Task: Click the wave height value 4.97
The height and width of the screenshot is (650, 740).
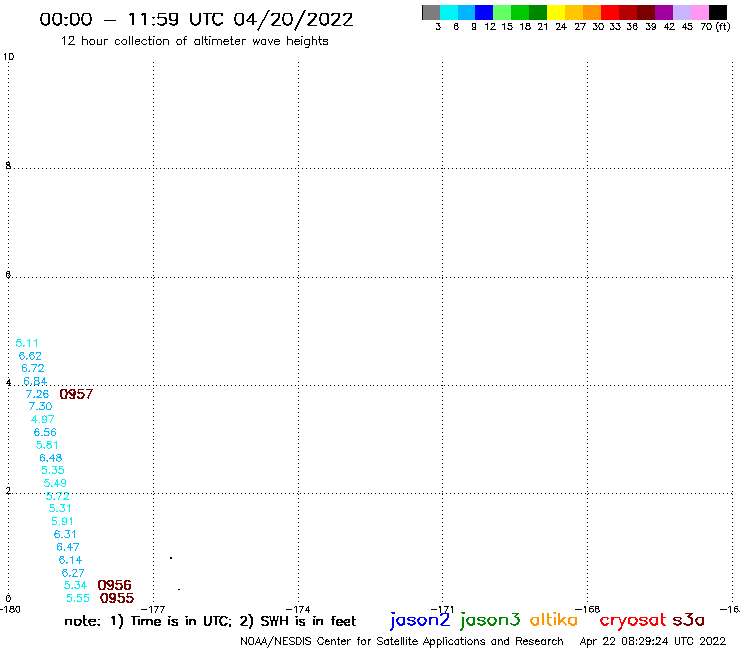Action: point(42,419)
